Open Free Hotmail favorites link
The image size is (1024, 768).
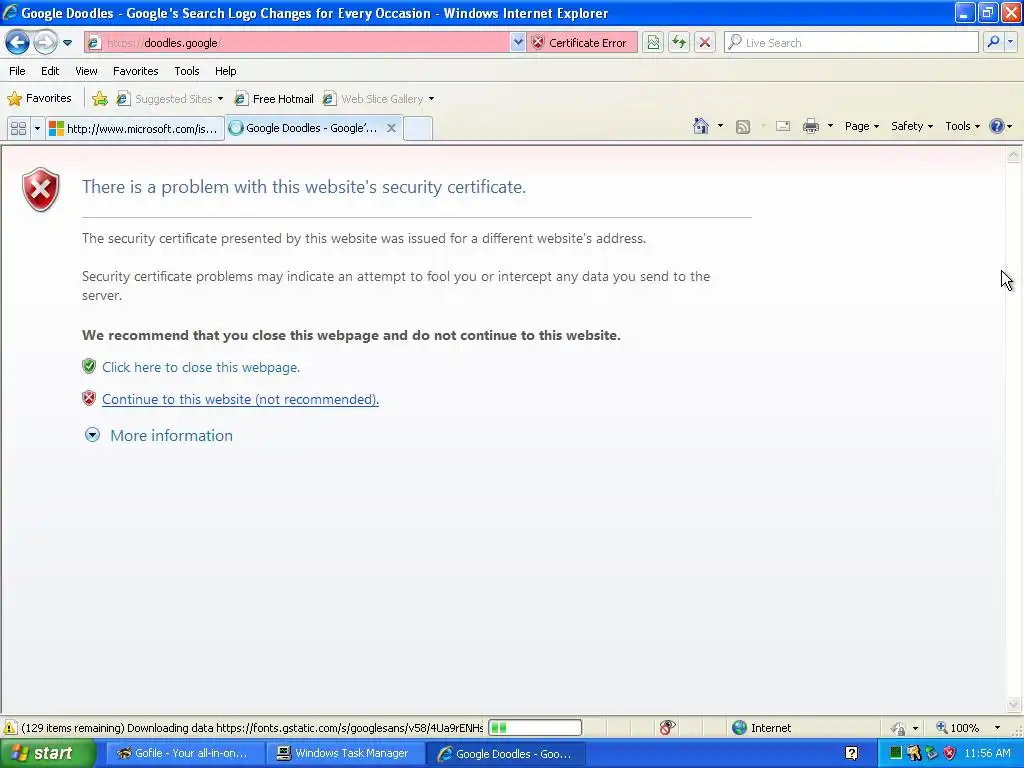coord(274,99)
